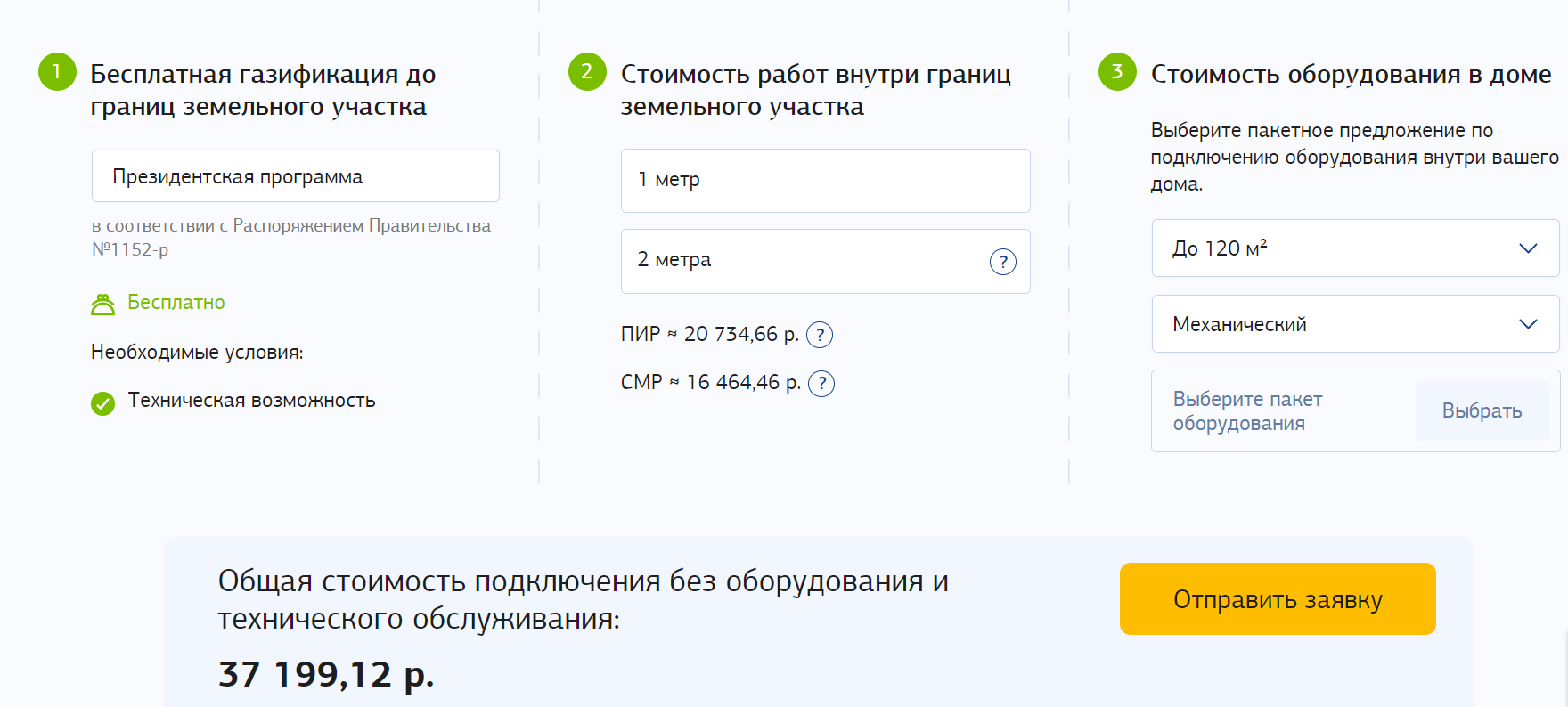Click chevron arrow of Механический dropdown
This screenshot has height=707, width=1568.
[1528, 324]
